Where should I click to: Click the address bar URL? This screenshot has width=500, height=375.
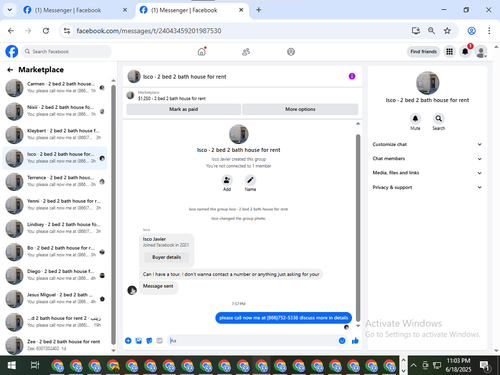pyautogui.click(x=149, y=31)
